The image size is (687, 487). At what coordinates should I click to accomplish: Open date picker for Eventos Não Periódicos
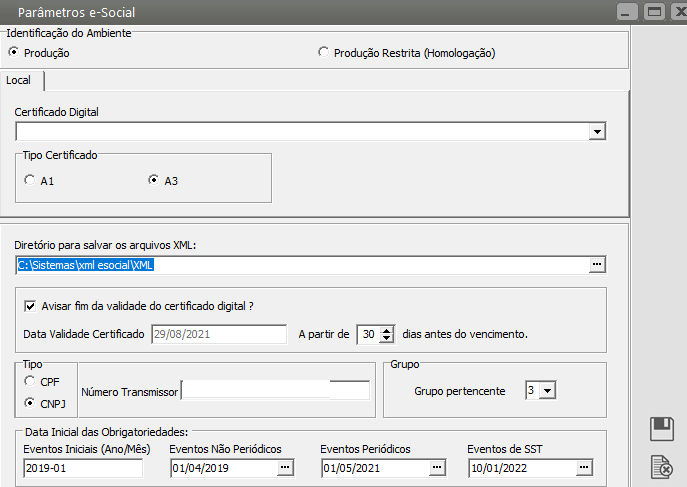click(285, 467)
